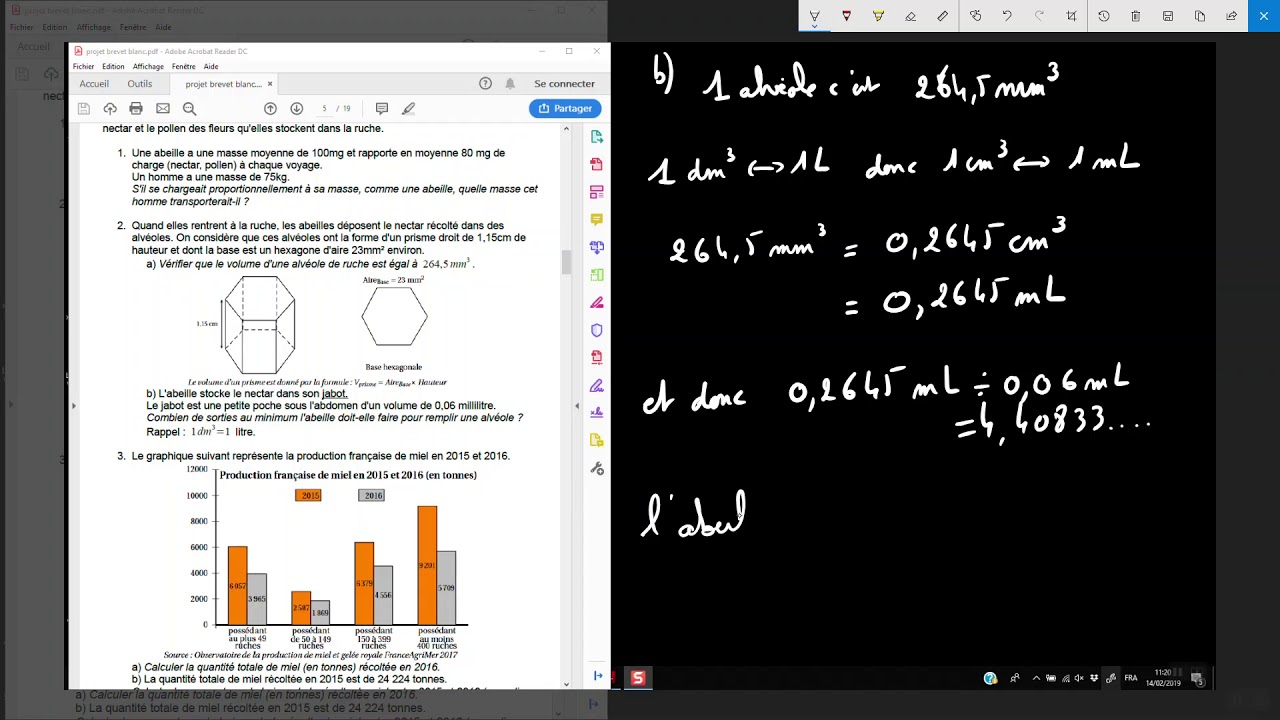Select the eraser tool
The image size is (1280, 720).
(x=910, y=16)
